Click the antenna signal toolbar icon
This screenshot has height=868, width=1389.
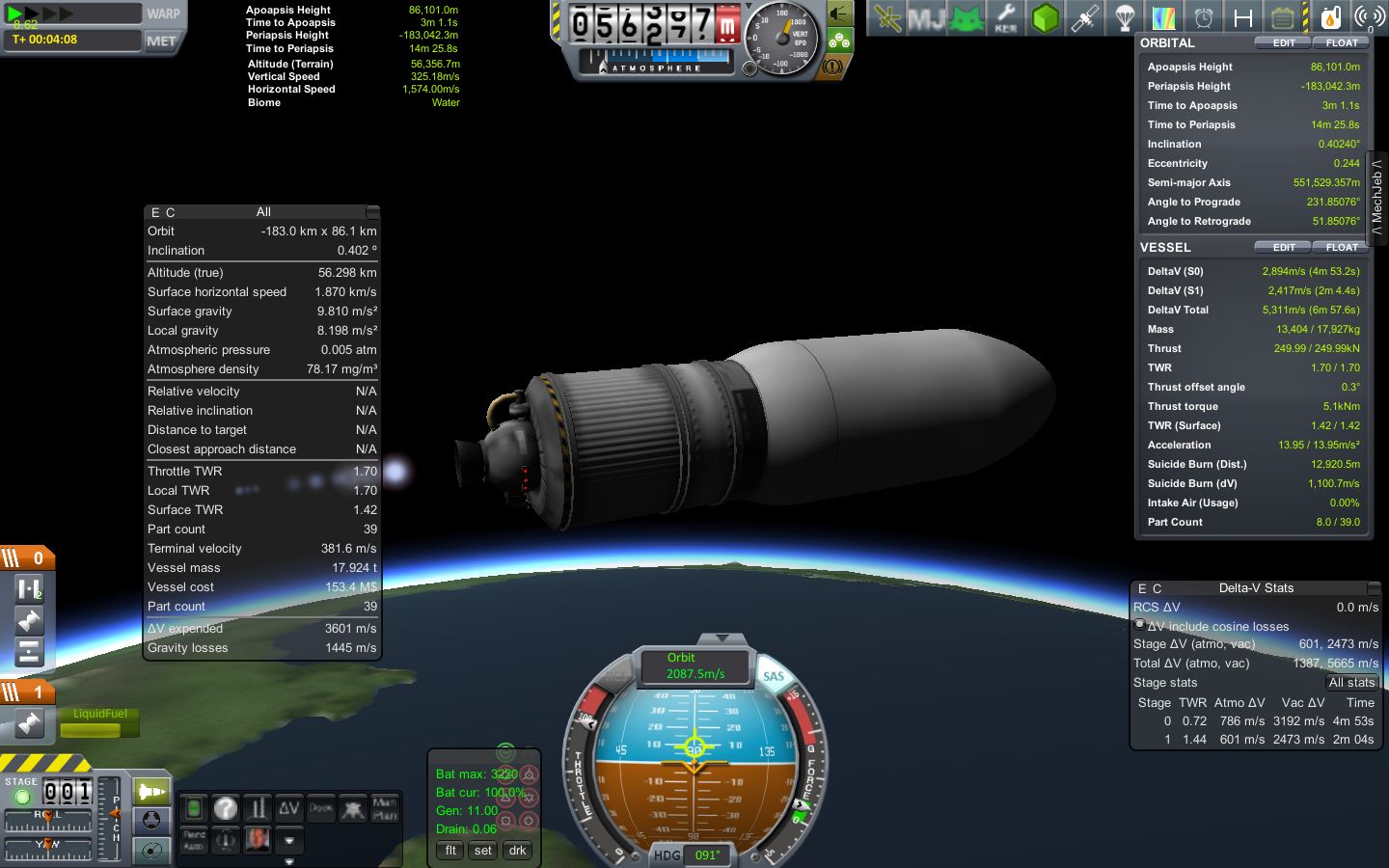point(1370,17)
